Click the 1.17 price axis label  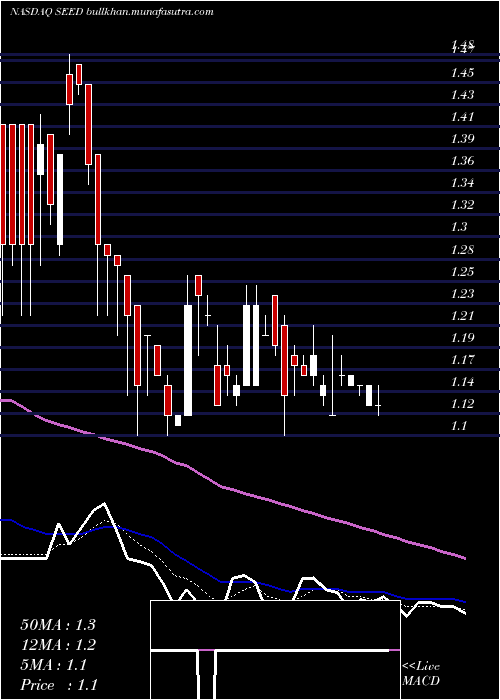coord(462,359)
